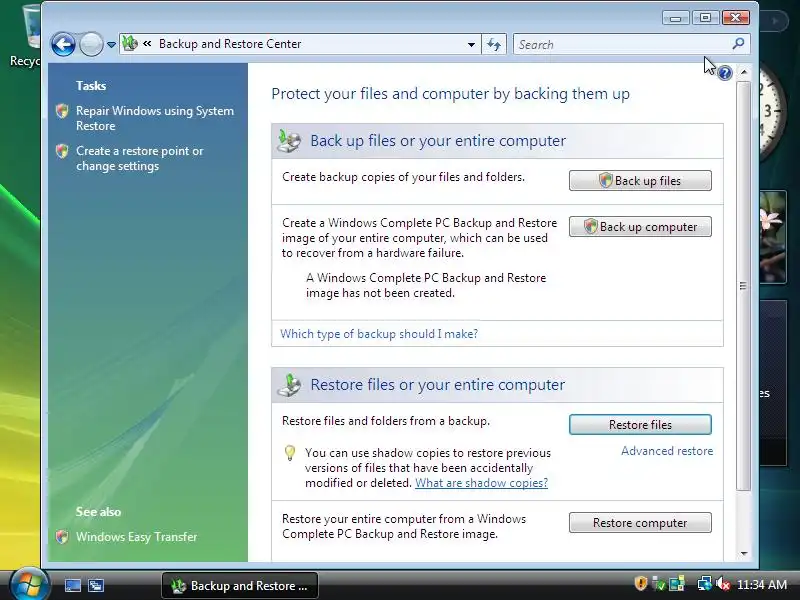The image size is (800, 600).
Task: Open Help via the blue question mark
Action: point(724,73)
